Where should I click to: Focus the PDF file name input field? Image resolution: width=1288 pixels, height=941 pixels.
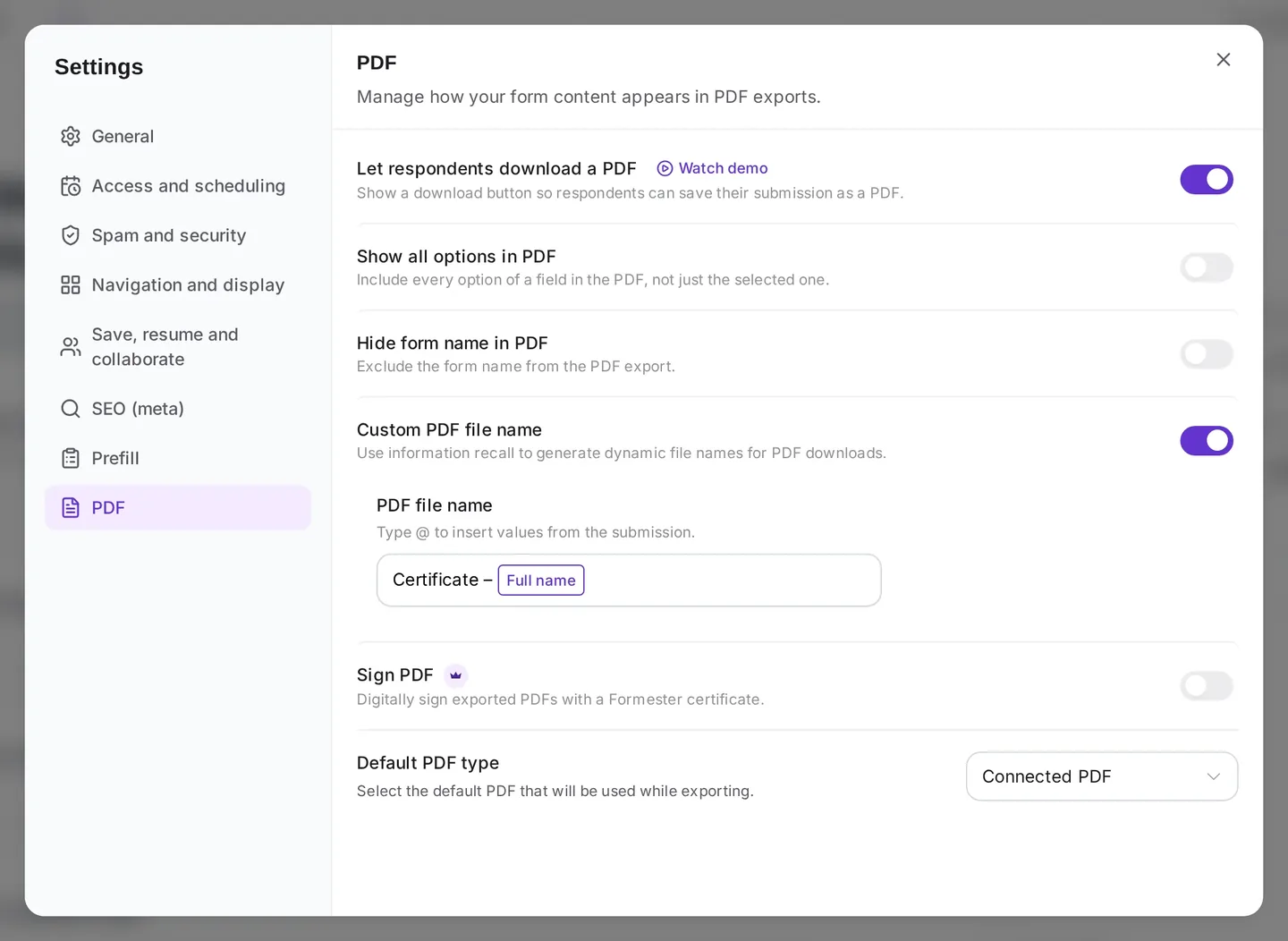coord(629,581)
